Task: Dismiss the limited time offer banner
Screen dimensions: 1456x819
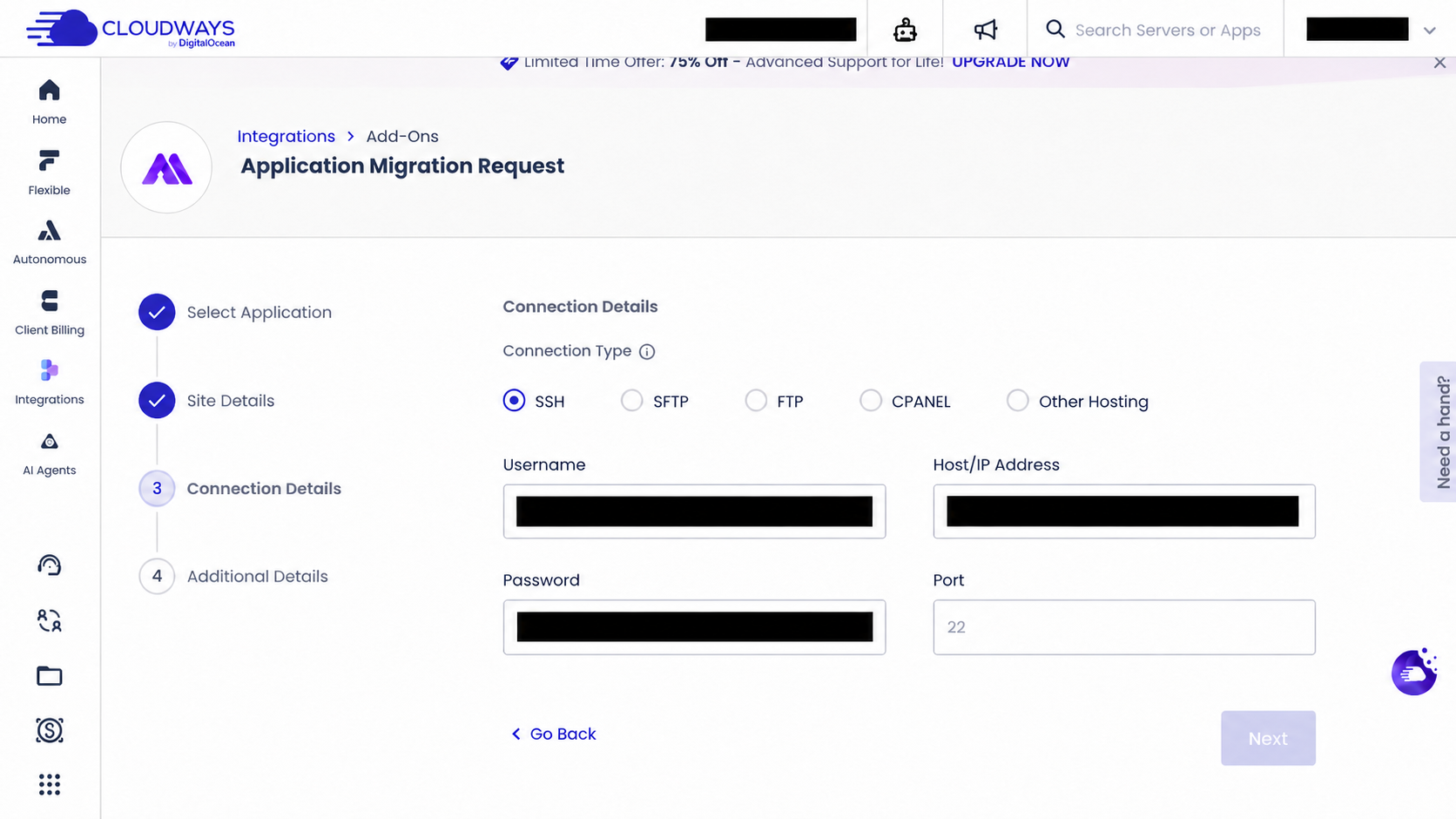Action: click(x=1439, y=63)
